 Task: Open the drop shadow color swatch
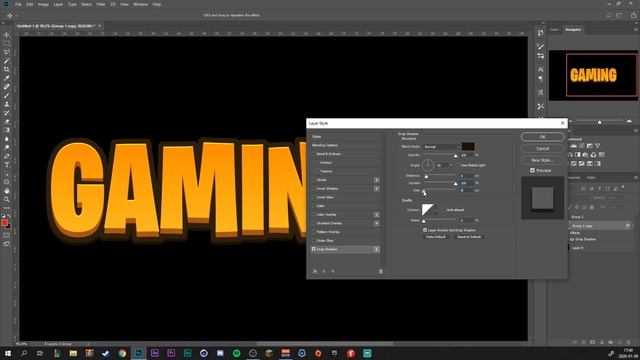[x=468, y=147]
